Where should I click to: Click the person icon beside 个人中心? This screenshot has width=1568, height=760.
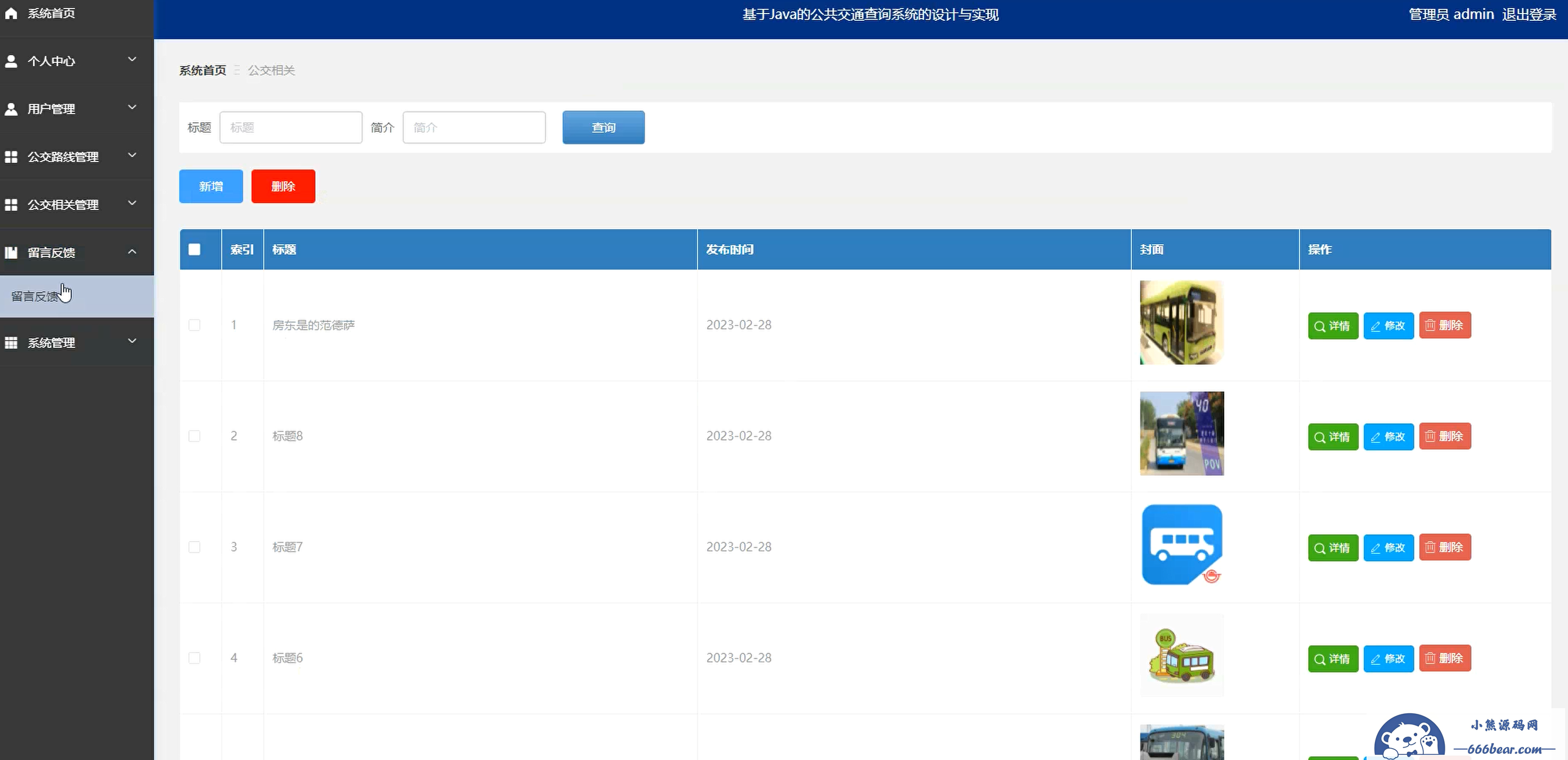(x=11, y=61)
